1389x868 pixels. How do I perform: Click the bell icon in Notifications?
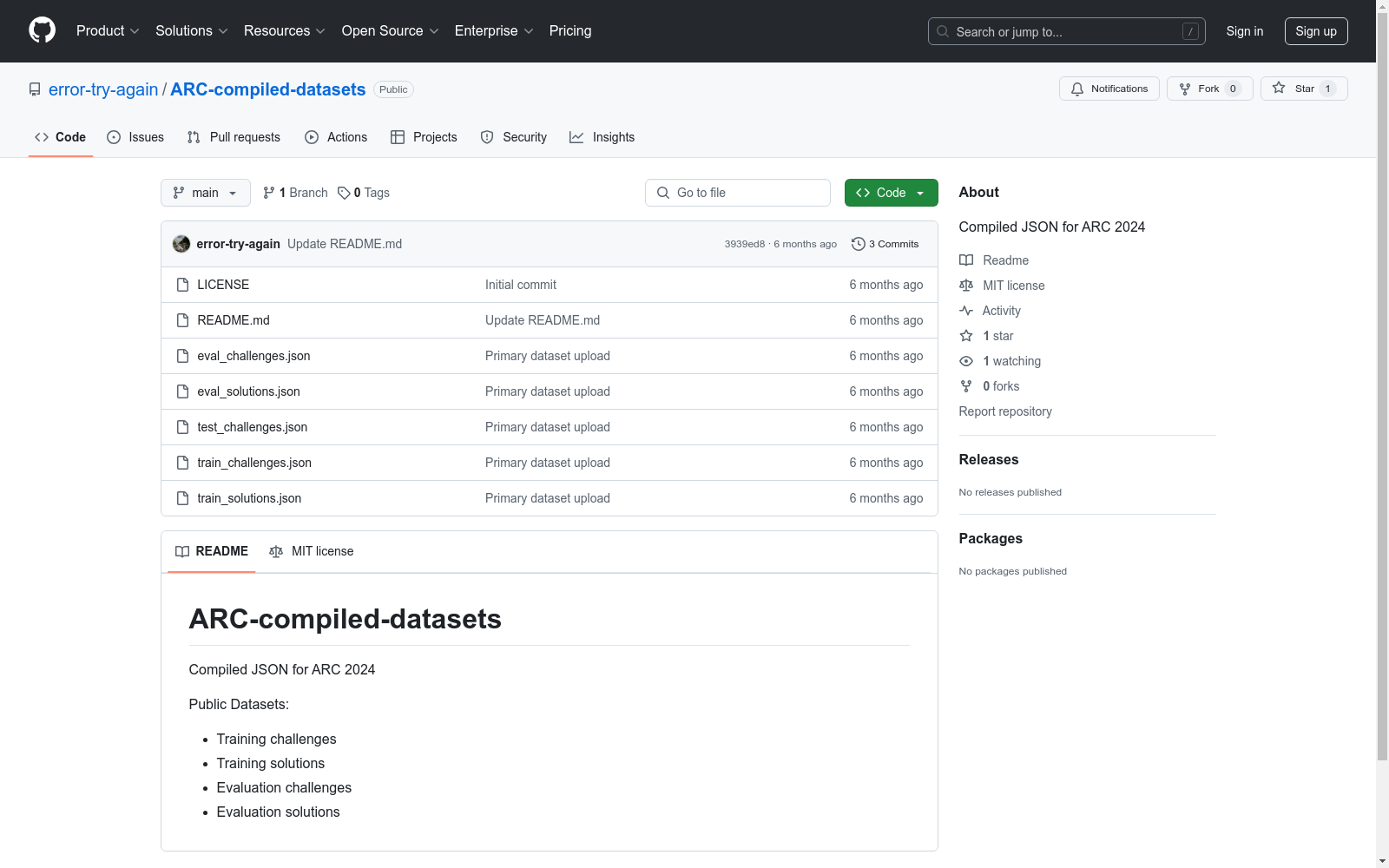point(1077,89)
